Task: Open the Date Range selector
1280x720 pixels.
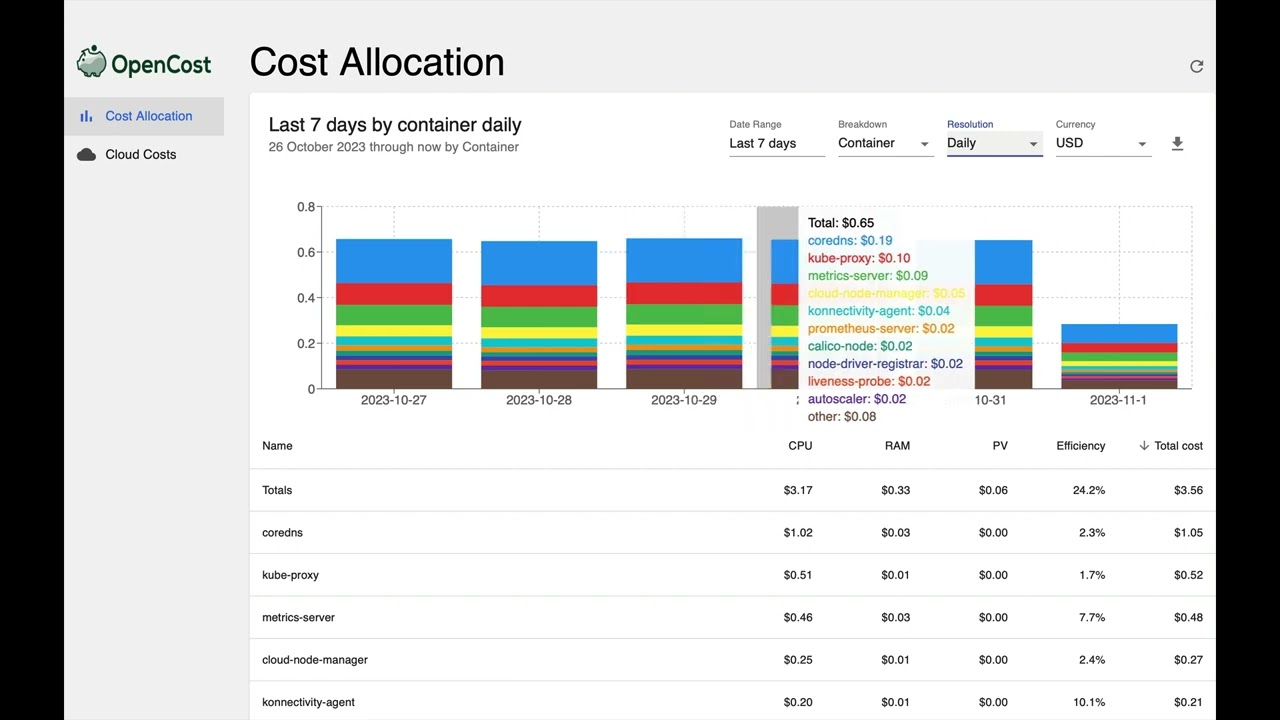Action: [777, 143]
